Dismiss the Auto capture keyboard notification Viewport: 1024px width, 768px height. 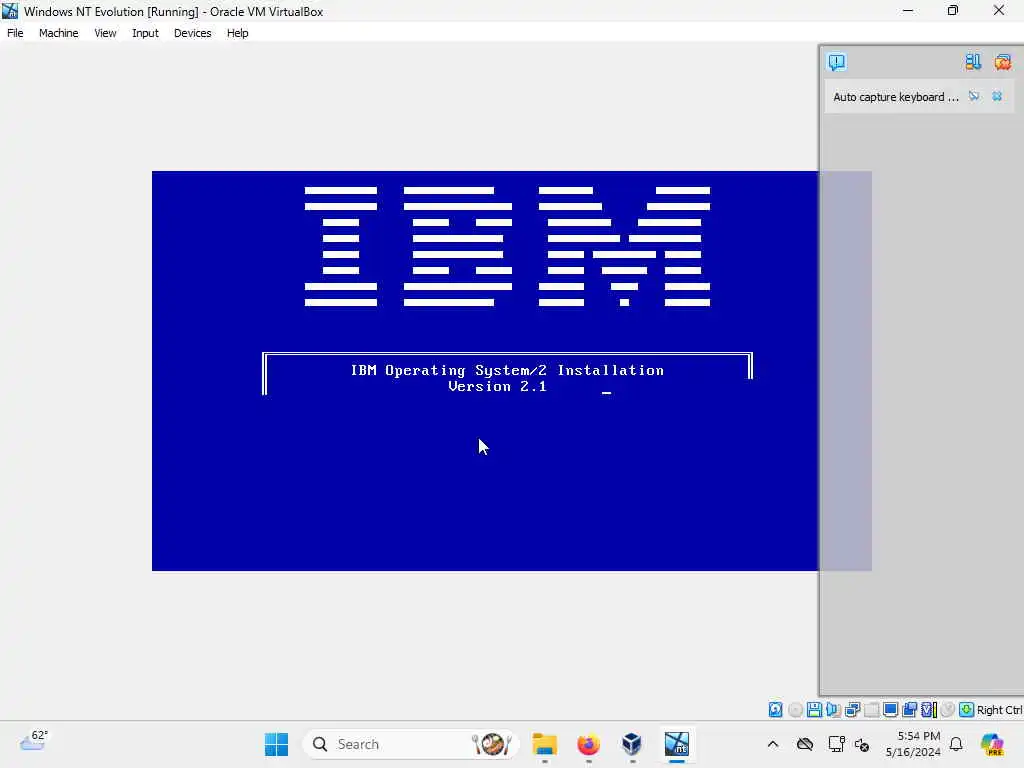coord(997,96)
